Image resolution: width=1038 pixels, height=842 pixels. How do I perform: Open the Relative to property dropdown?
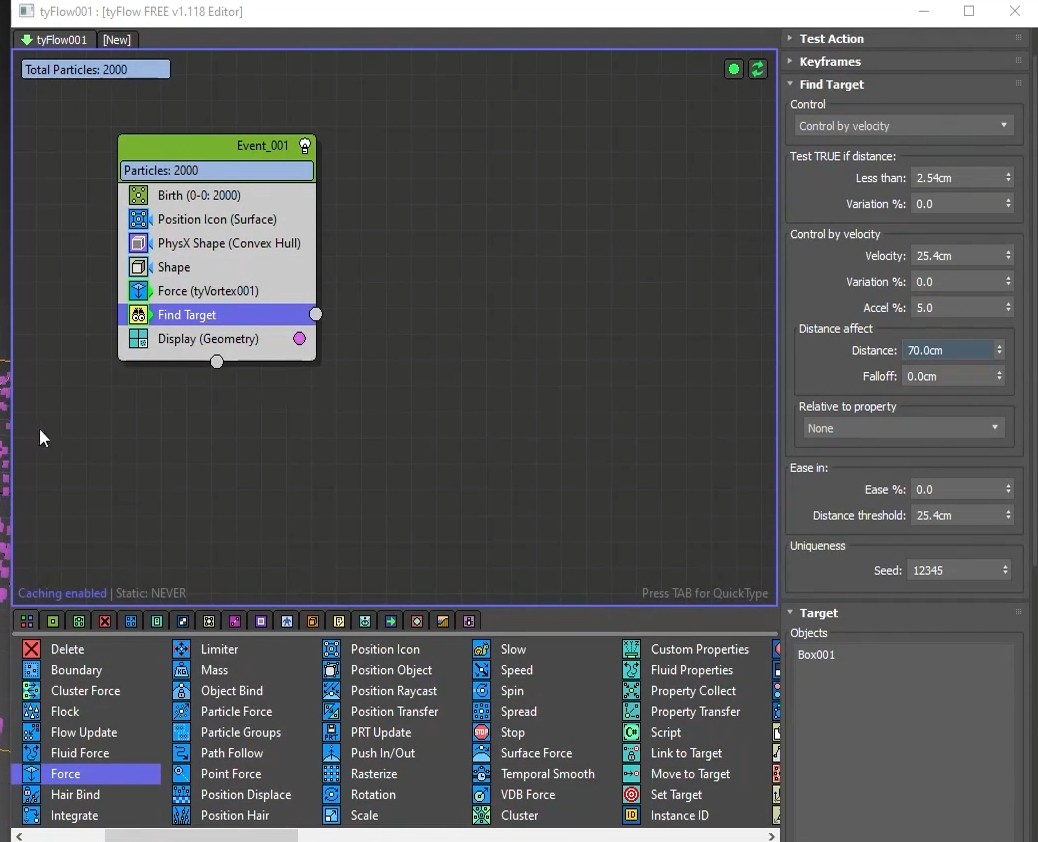[x=902, y=428]
